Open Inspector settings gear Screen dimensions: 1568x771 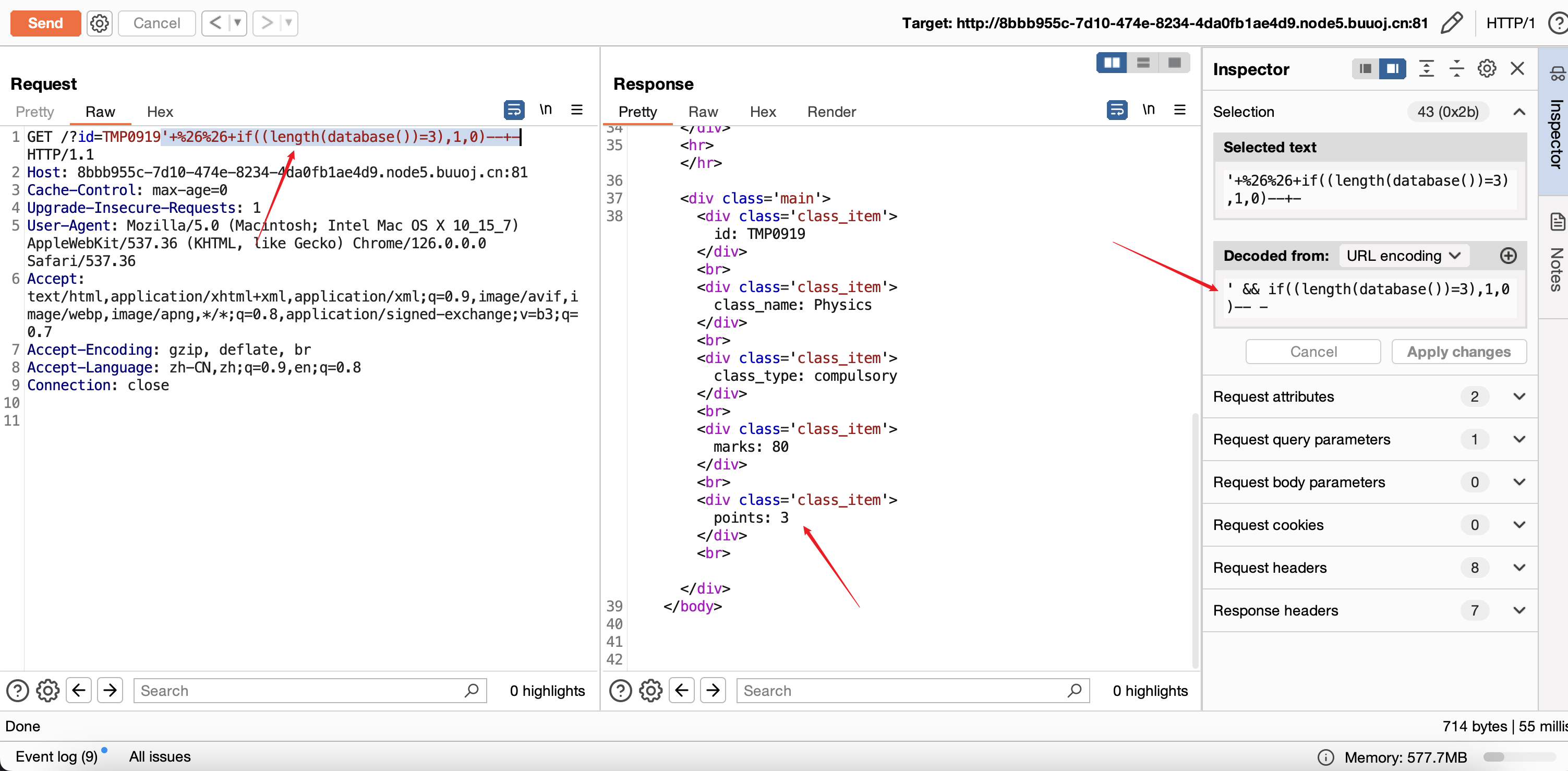pos(1487,69)
